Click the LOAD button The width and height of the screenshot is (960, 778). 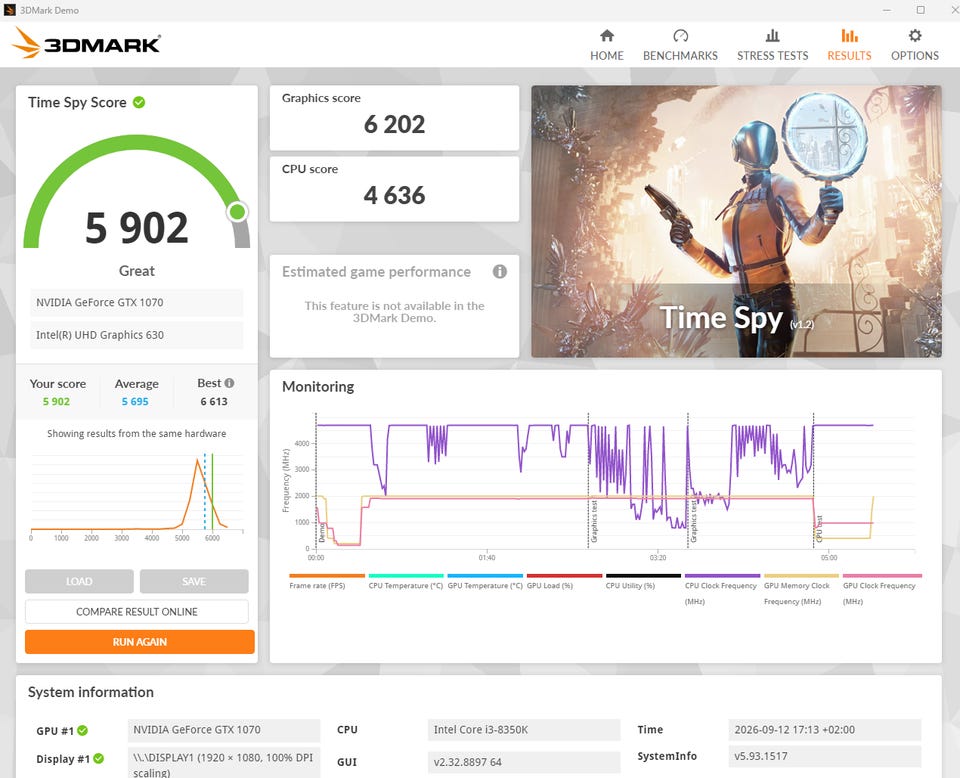click(x=80, y=582)
